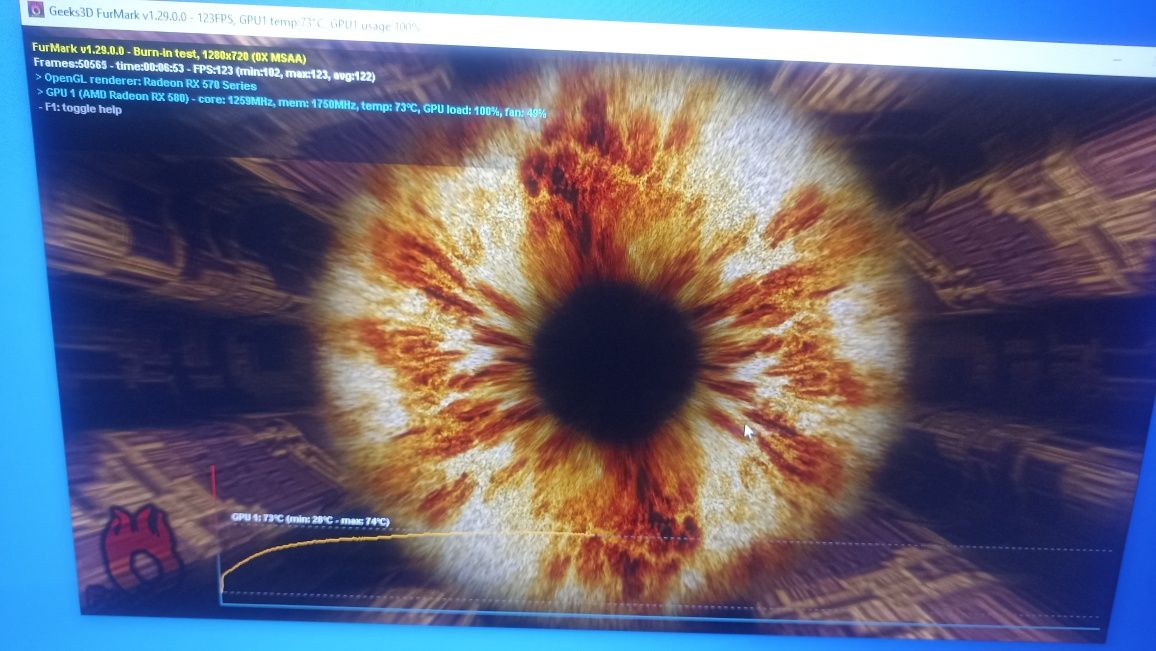Click the 'GPU 1 (AMD Radeon RX 580)' info line
The height and width of the screenshot is (651, 1156).
point(291,103)
